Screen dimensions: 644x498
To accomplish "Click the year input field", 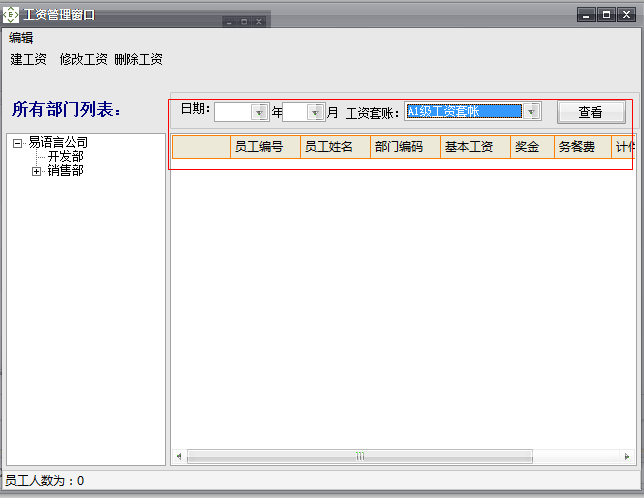I will point(233,112).
